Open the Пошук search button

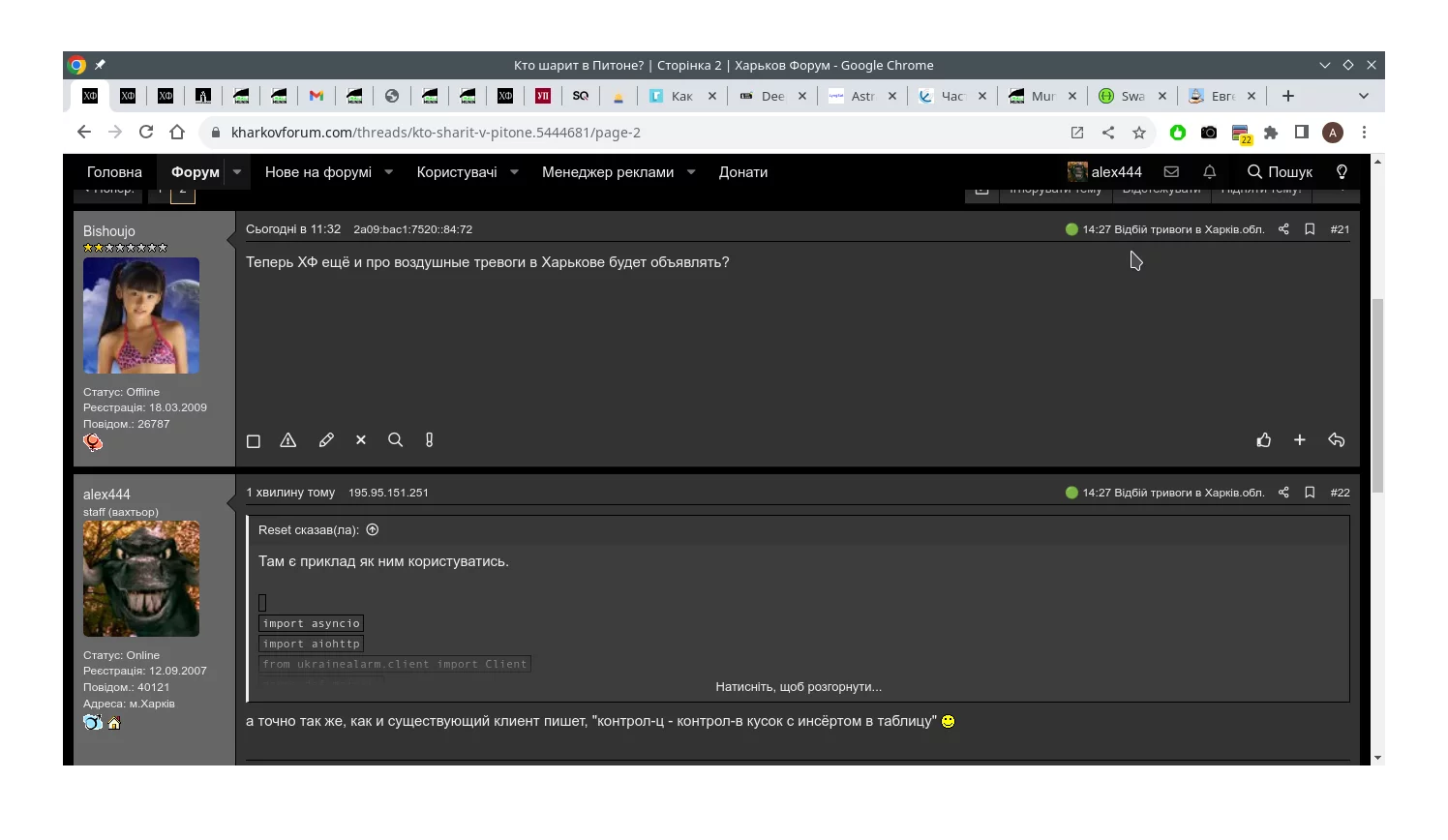(1280, 172)
